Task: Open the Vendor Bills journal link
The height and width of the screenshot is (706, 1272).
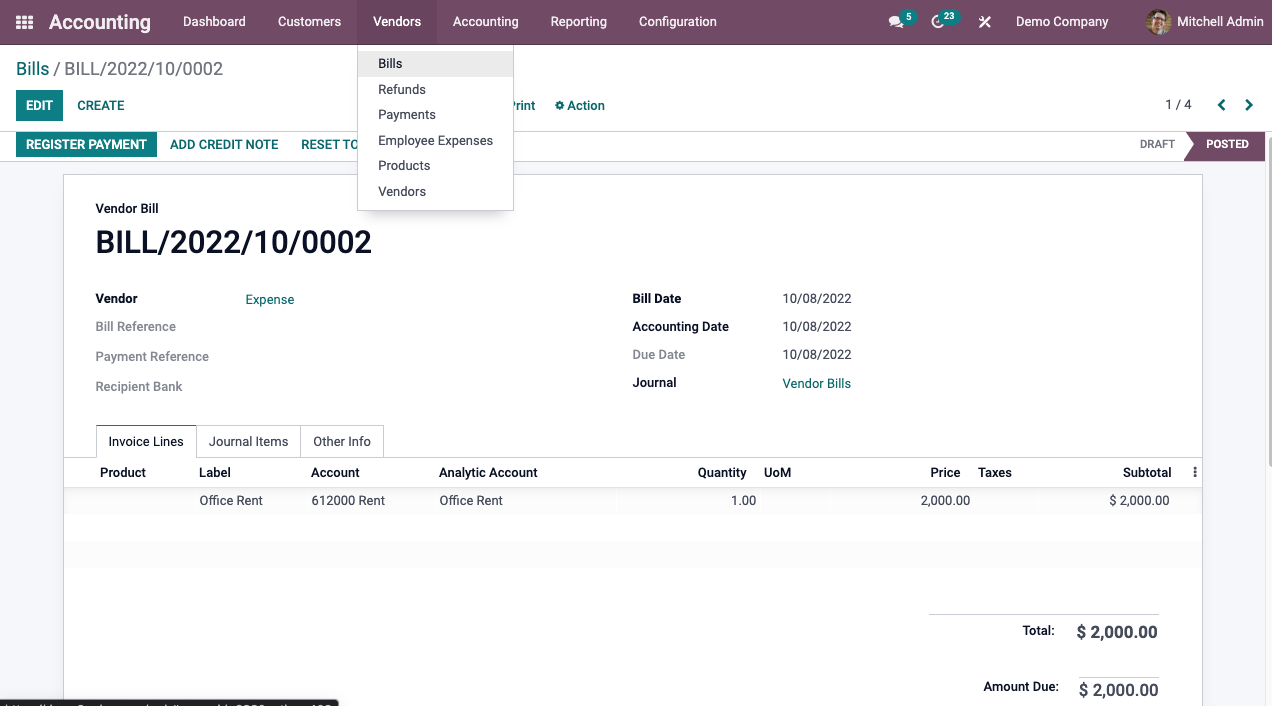Action: coord(816,384)
